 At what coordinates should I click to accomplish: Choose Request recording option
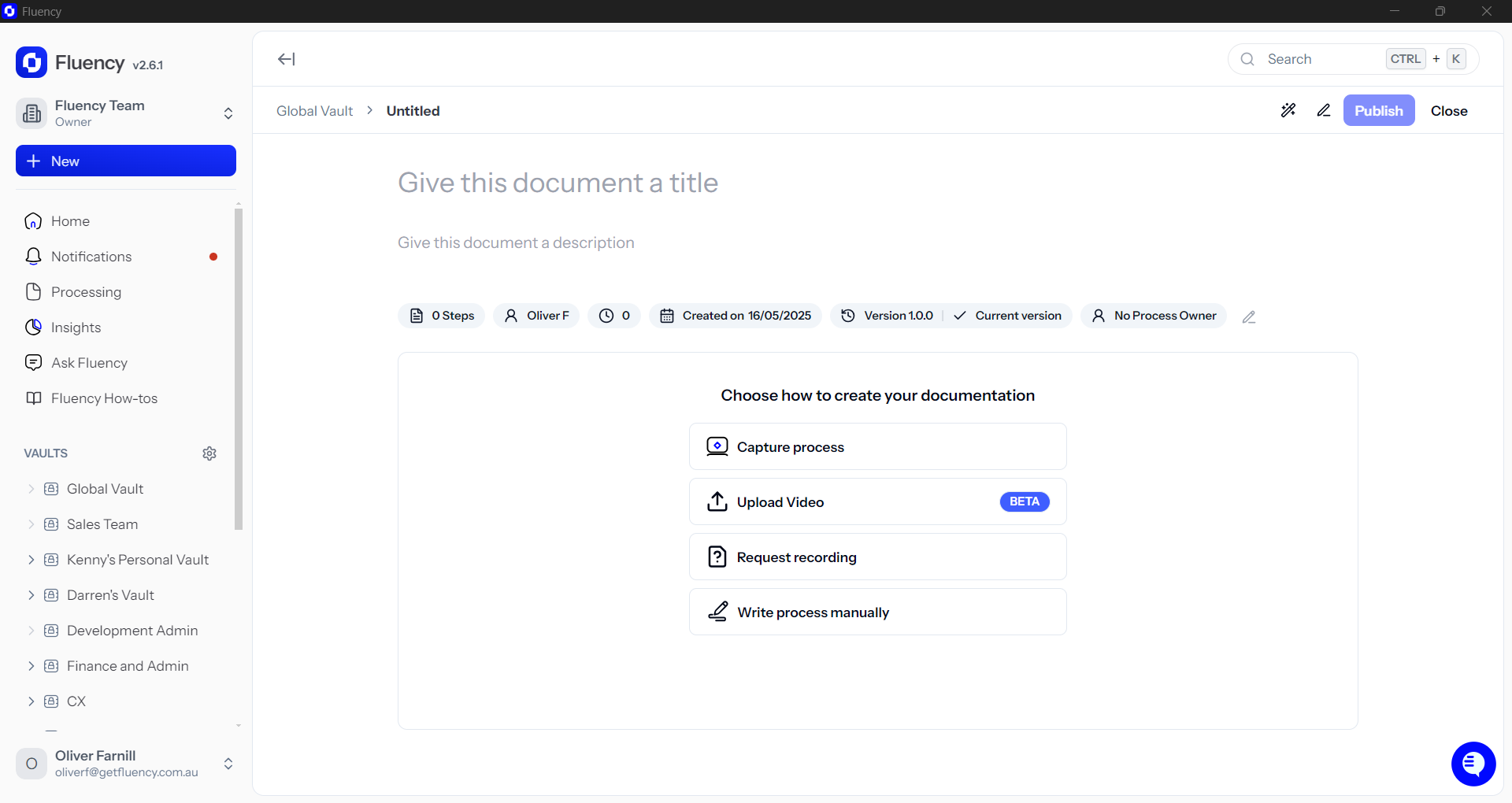(x=878, y=557)
